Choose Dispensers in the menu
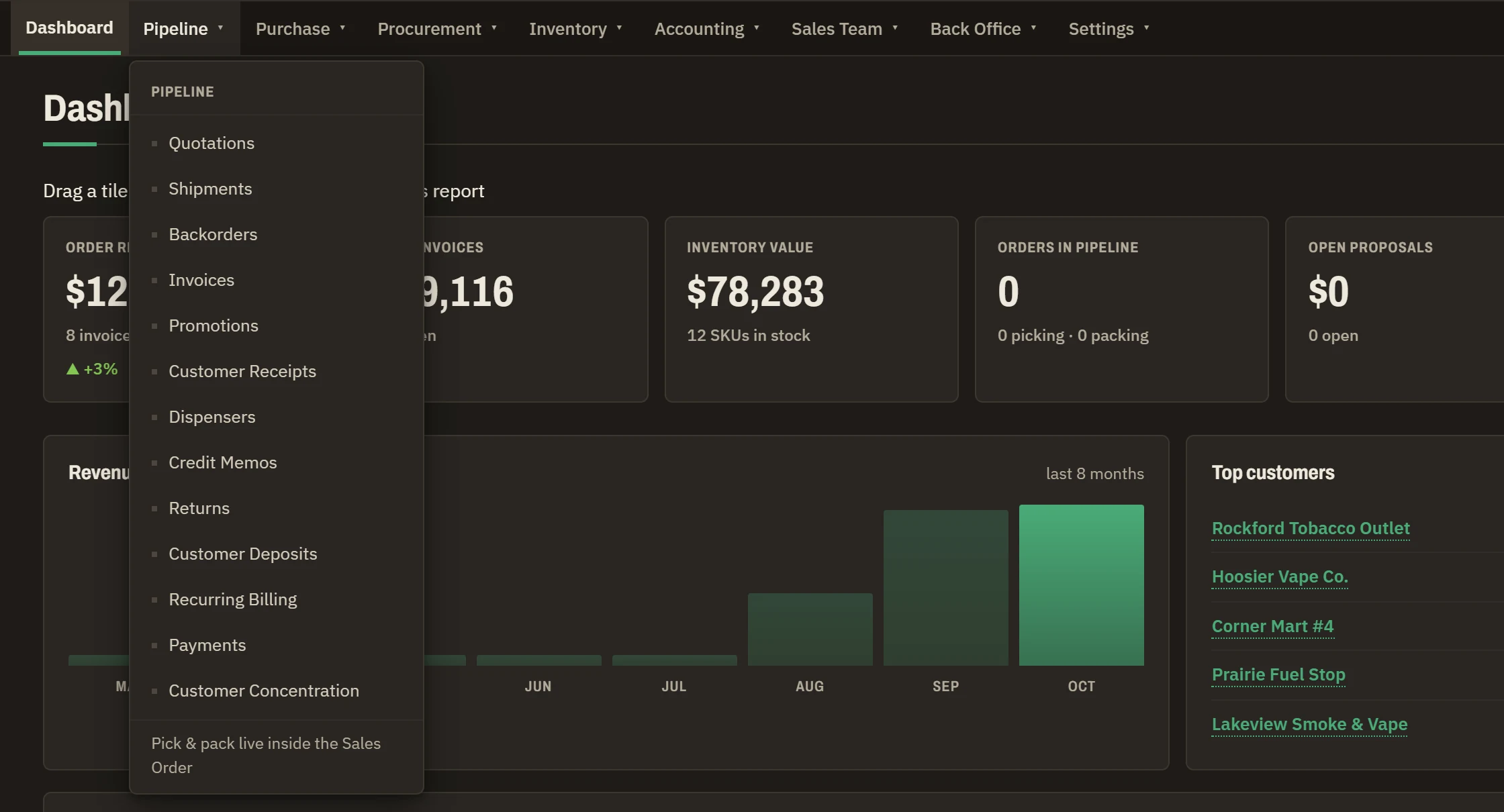This screenshot has height=812, width=1504. tap(276, 417)
